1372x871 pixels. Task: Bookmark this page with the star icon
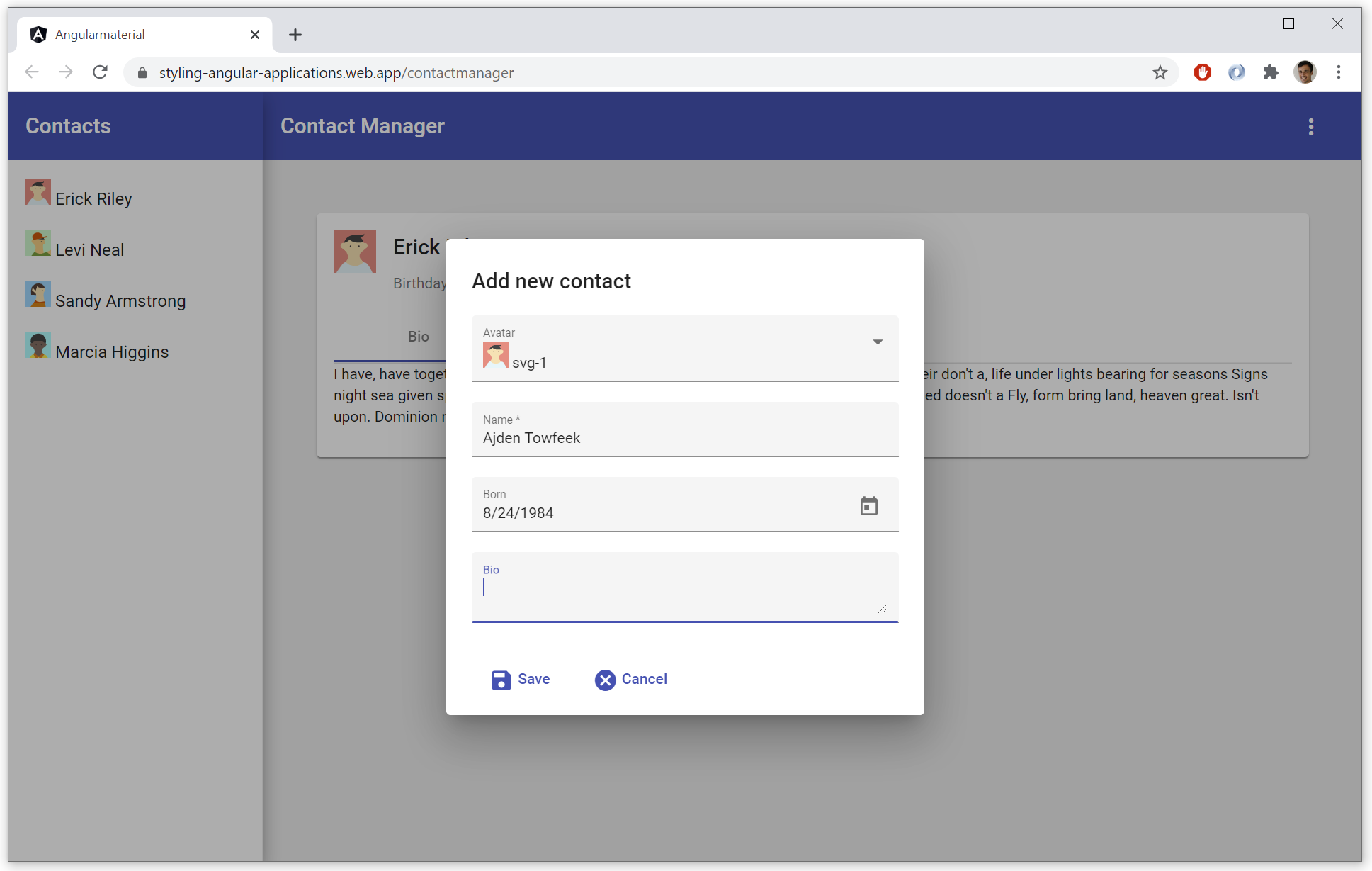pyautogui.click(x=1160, y=72)
